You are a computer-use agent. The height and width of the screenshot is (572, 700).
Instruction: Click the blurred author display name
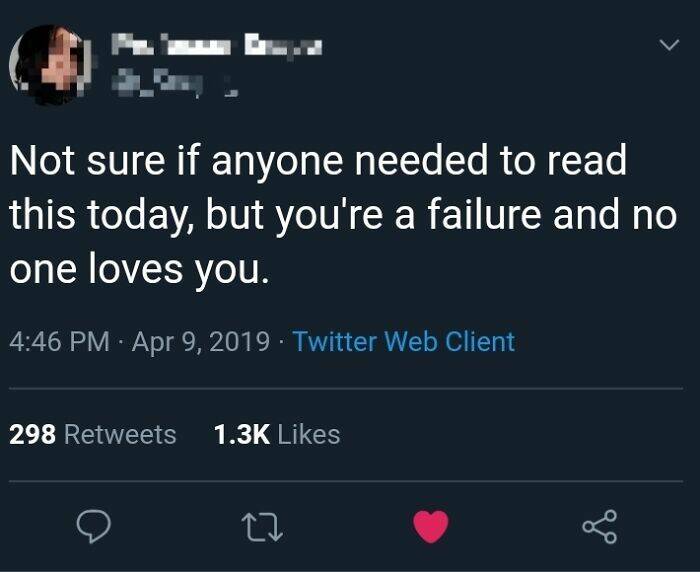click(215, 44)
